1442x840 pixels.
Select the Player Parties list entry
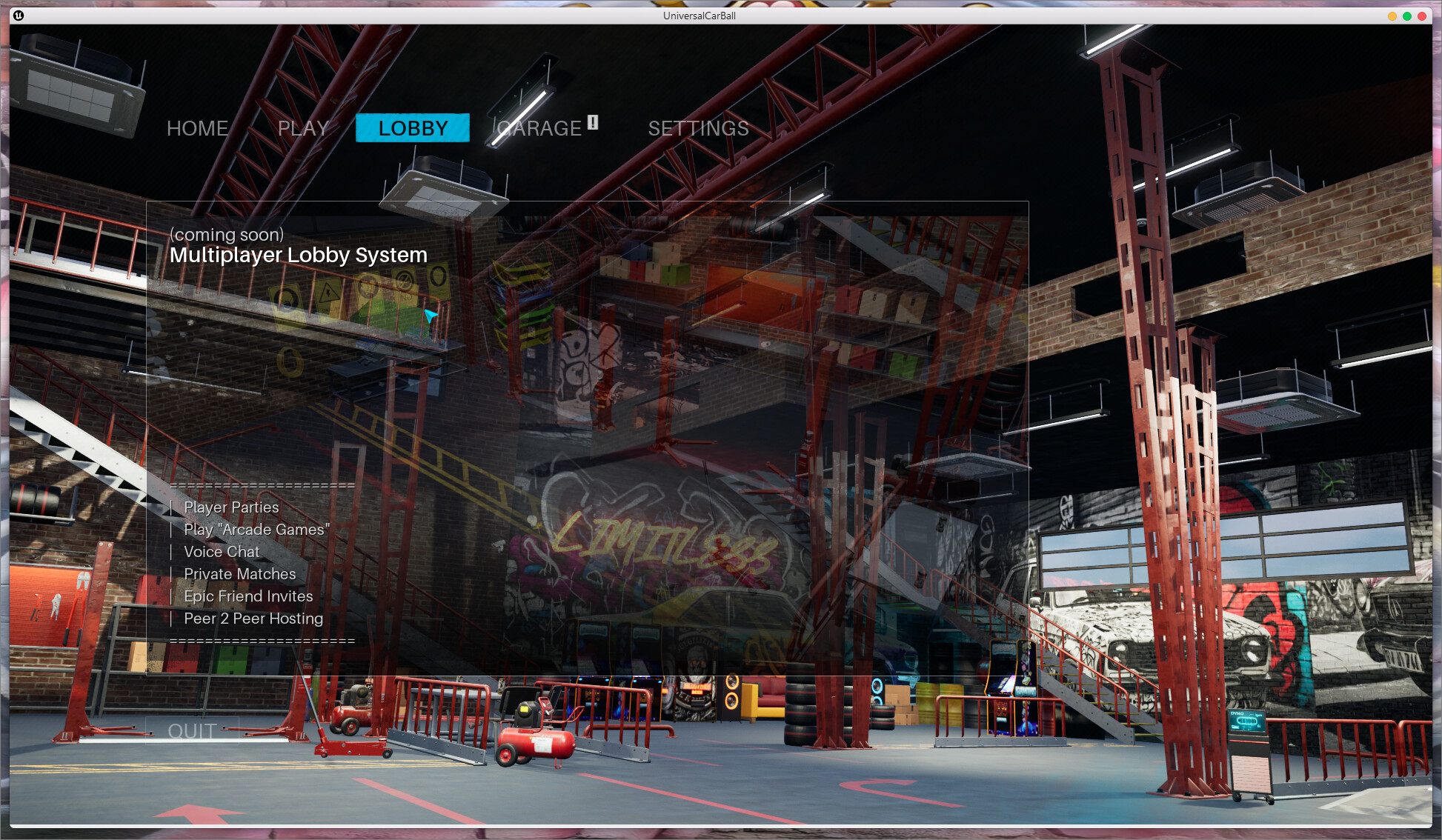(230, 507)
